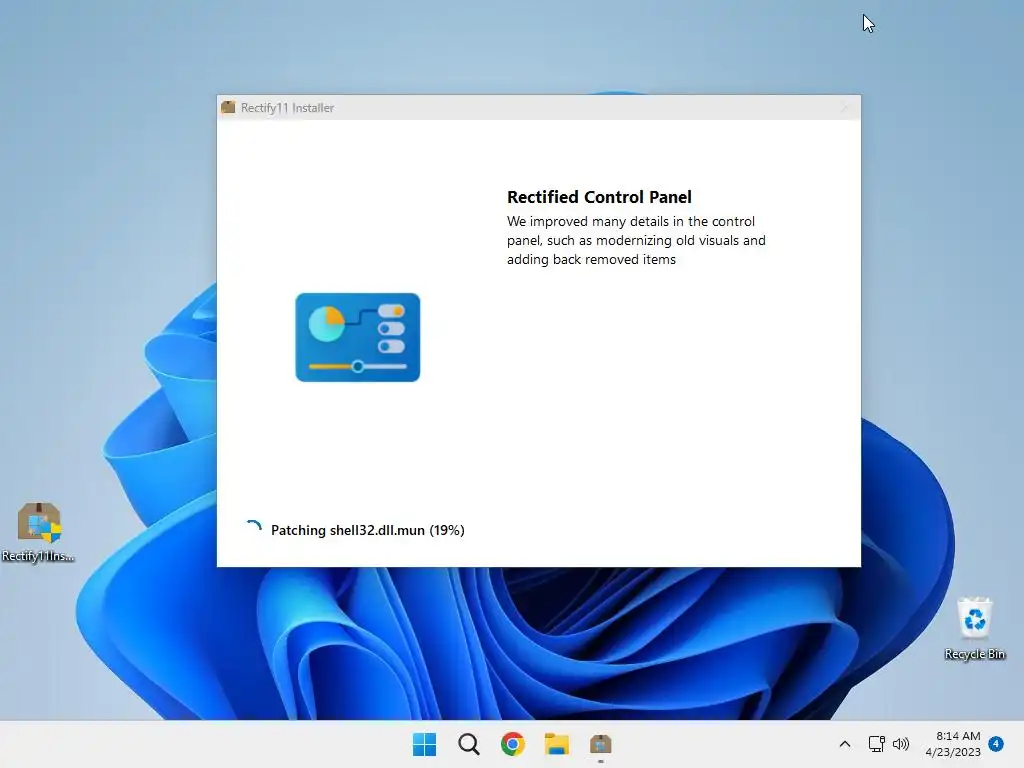Click Patching shell32.dll.mun (19%) status text
Screen dimensions: 1024x768
(368, 530)
